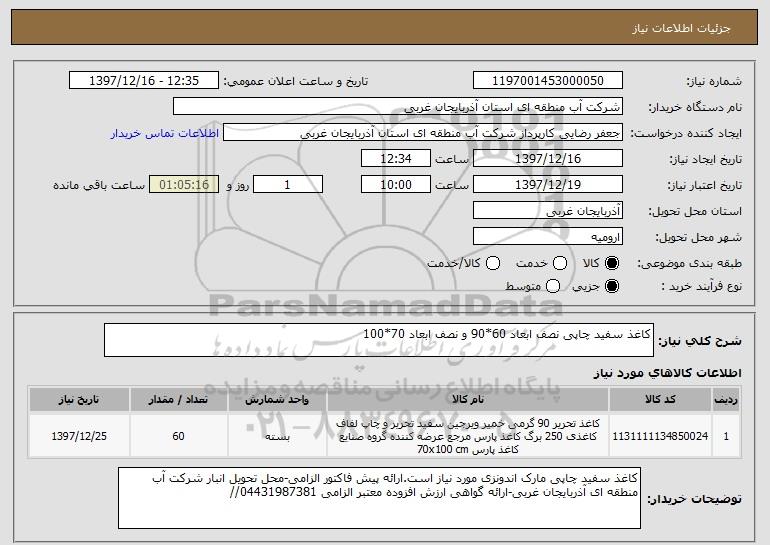Click the quantity cell 60
This screenshot has height=545, width=770.
tap(179, 436)
